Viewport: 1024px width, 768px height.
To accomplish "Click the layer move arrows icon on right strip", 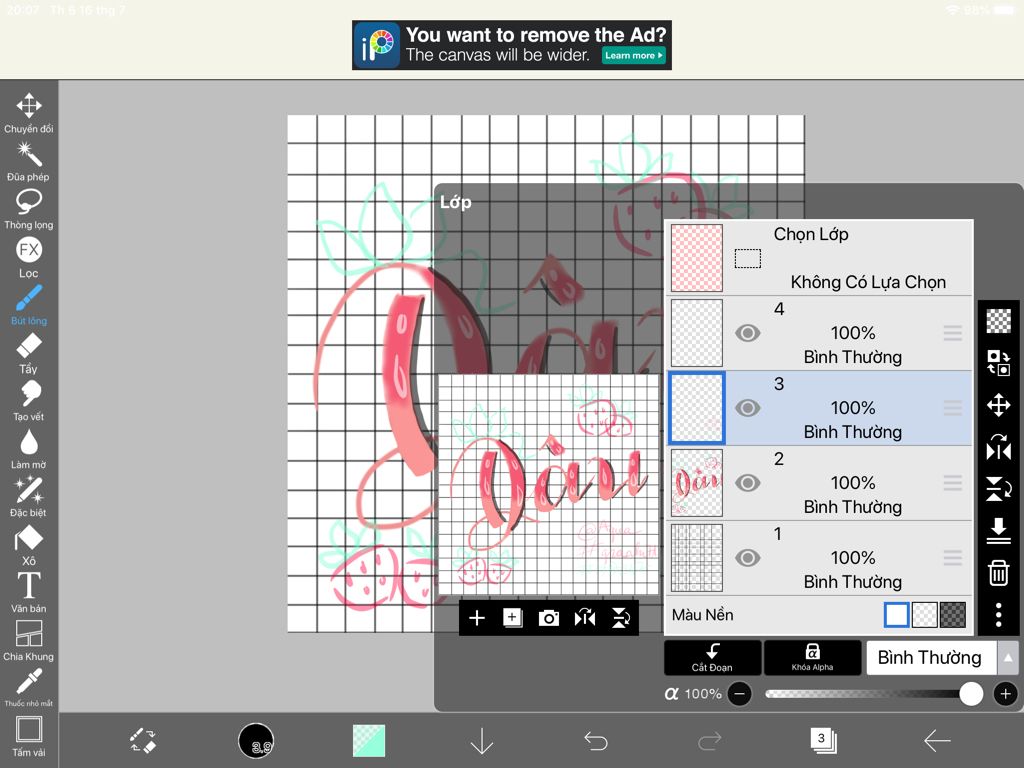I will [x=999, y=405].
